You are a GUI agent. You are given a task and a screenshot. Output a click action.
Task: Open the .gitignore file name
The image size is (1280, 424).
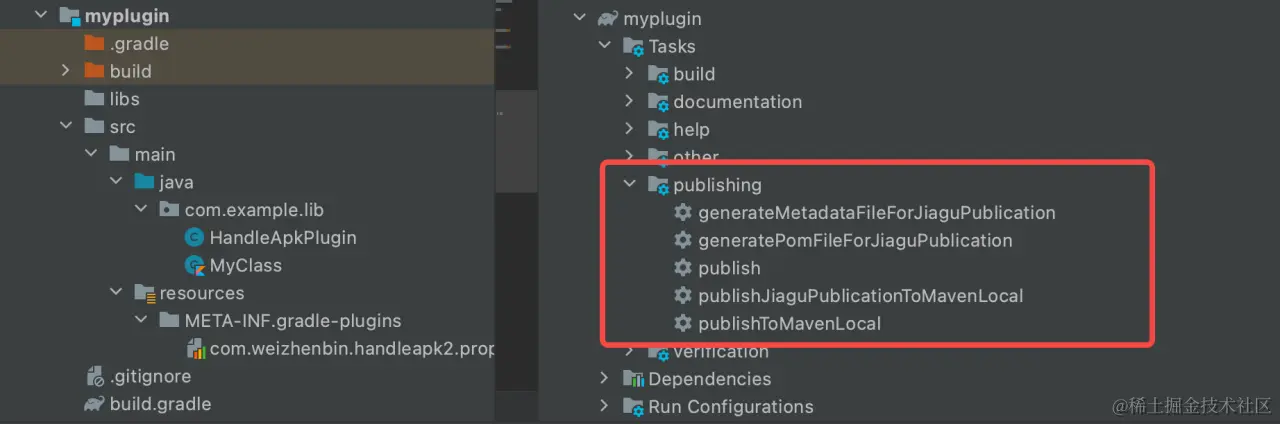(x=151, y=377)
